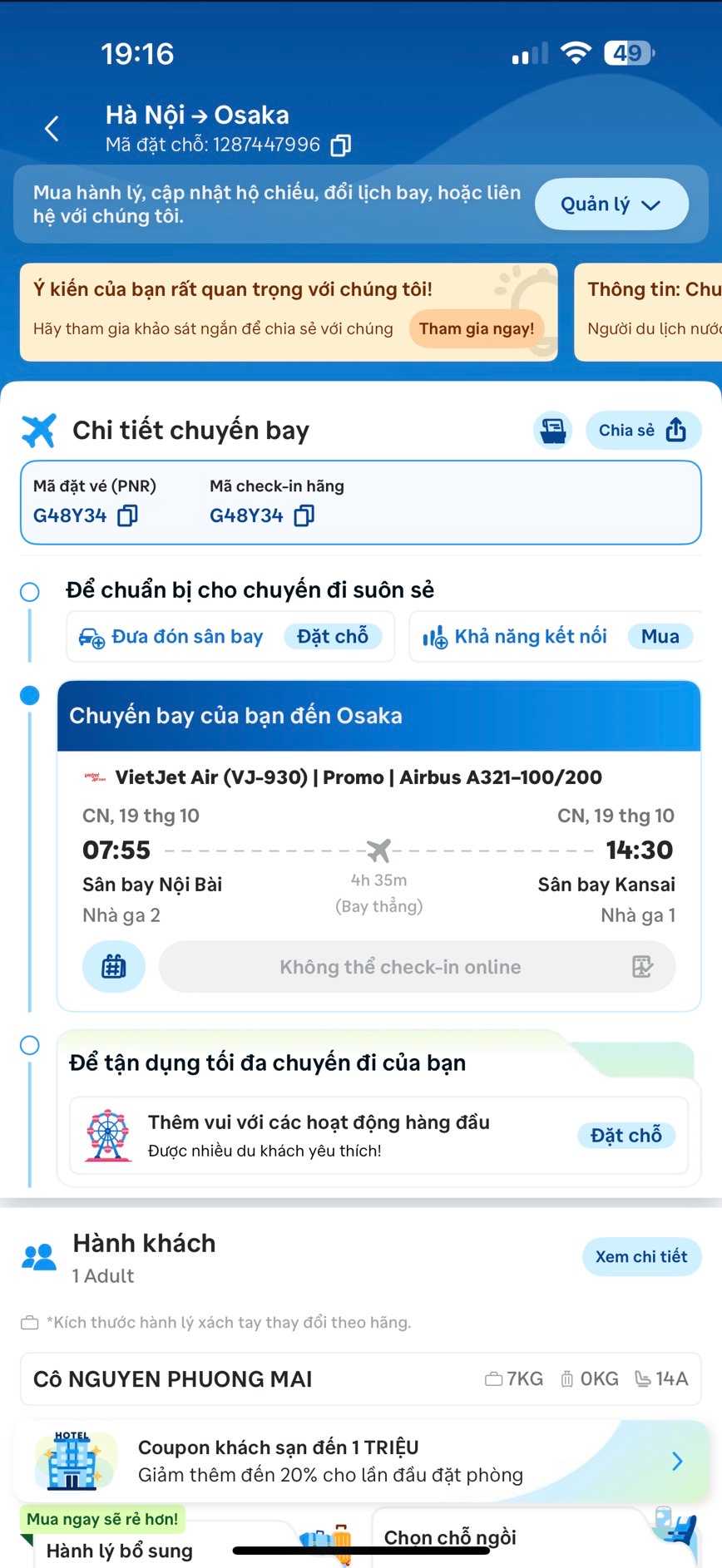This screenshot has height=1568, width=722.
Task: Book top activities Đặt chỗ button
Action: tap(626, 1136)
